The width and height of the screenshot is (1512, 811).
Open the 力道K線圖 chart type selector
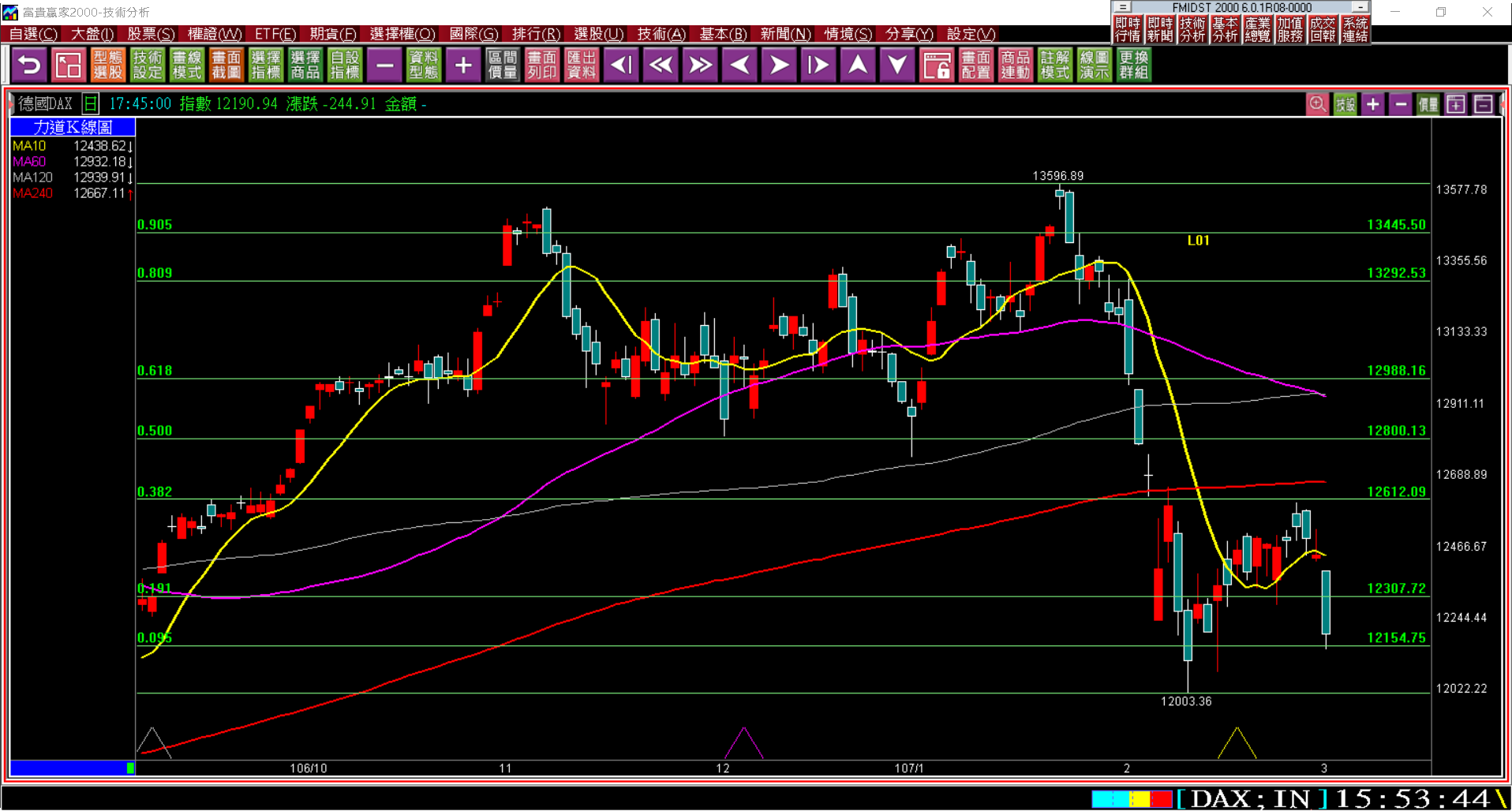click(x=73, y=127)
